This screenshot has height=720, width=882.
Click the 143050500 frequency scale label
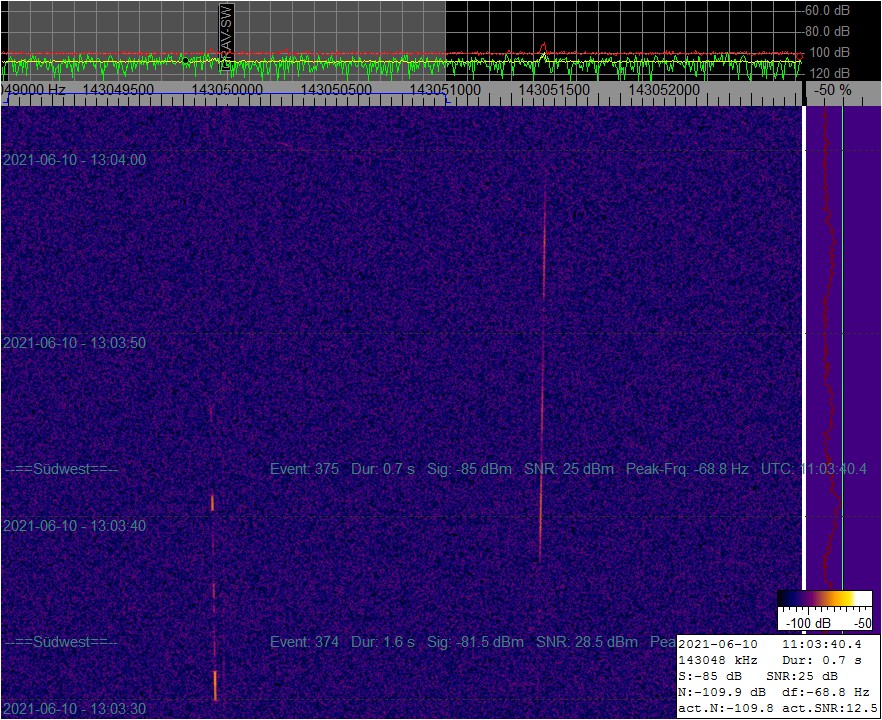336,90
